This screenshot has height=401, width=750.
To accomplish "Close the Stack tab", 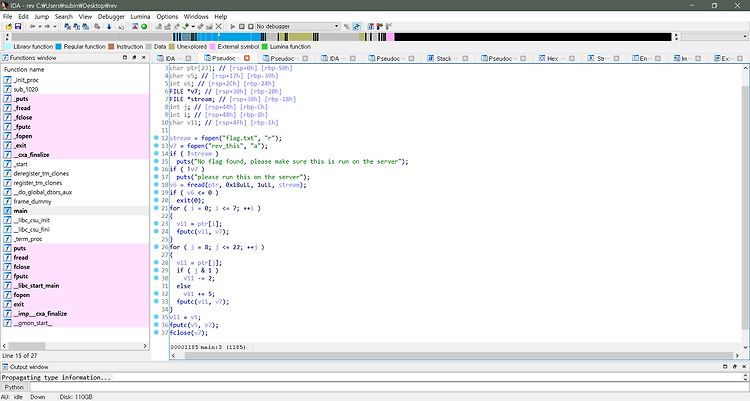I will [x=465, y=58].
